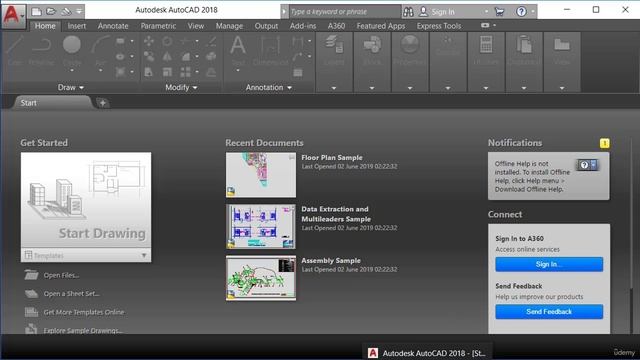Select the Rectangle tool in Draw panel

click(120, 41)
